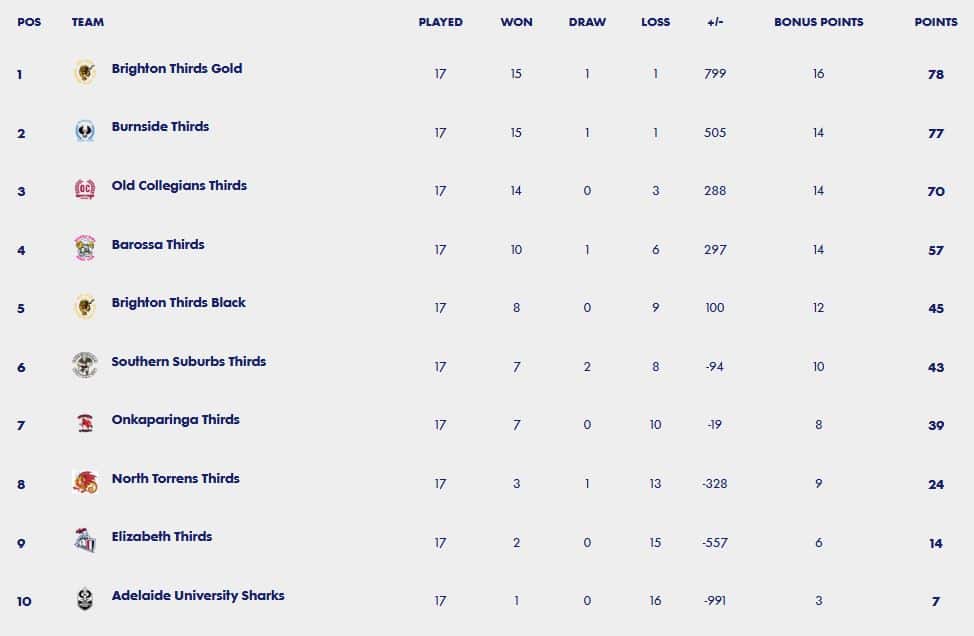Click the Barossa Thirds team logo
The image size is (974, 636).
click(85, 248)
